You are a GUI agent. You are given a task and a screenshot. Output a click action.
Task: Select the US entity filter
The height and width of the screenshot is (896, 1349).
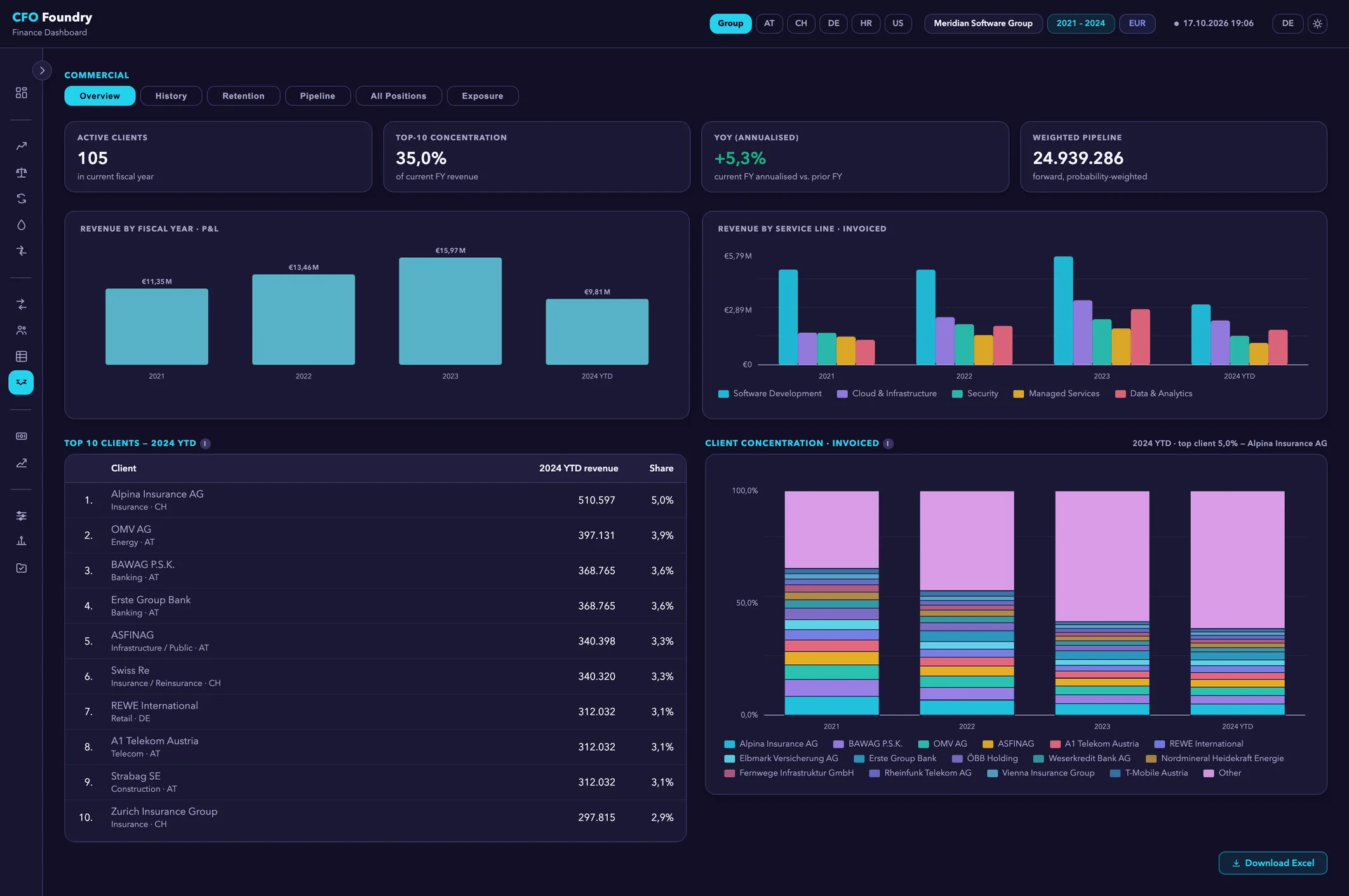tap(897, 23)
